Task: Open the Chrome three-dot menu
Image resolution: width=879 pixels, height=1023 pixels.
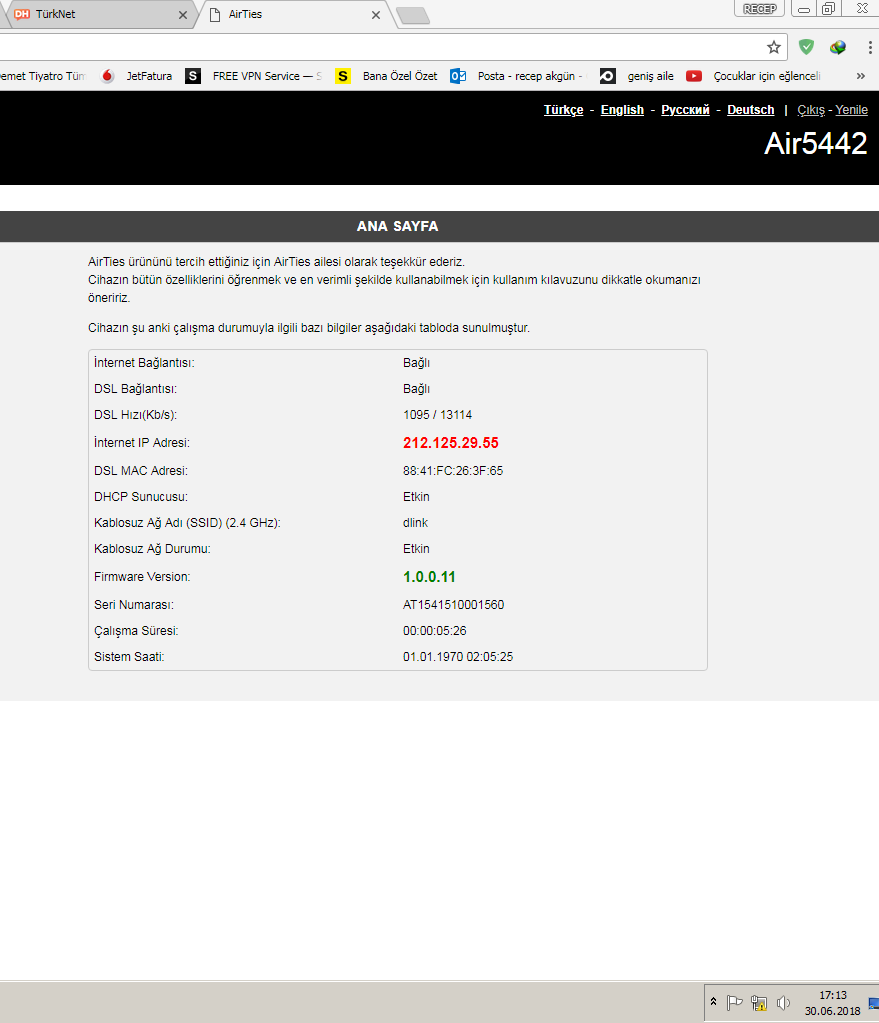Action: pyautogui.click(x=869, y=47)
